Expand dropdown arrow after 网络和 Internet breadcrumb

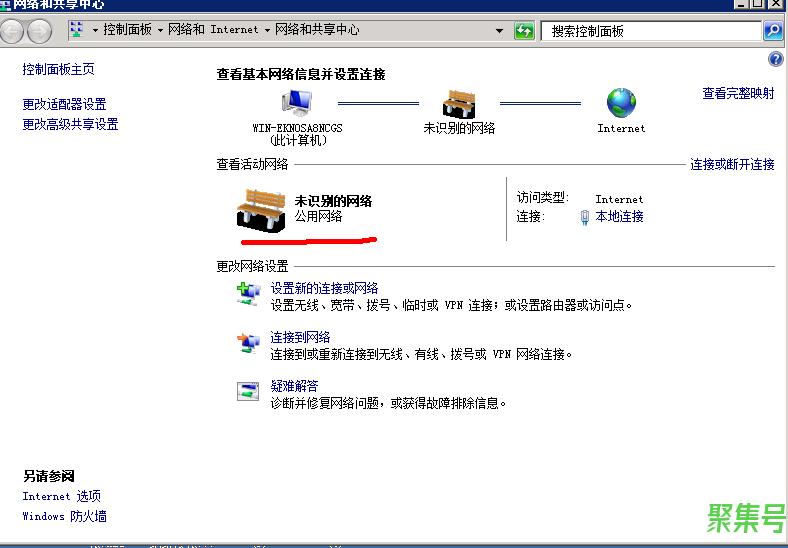[x=267, y=30]
